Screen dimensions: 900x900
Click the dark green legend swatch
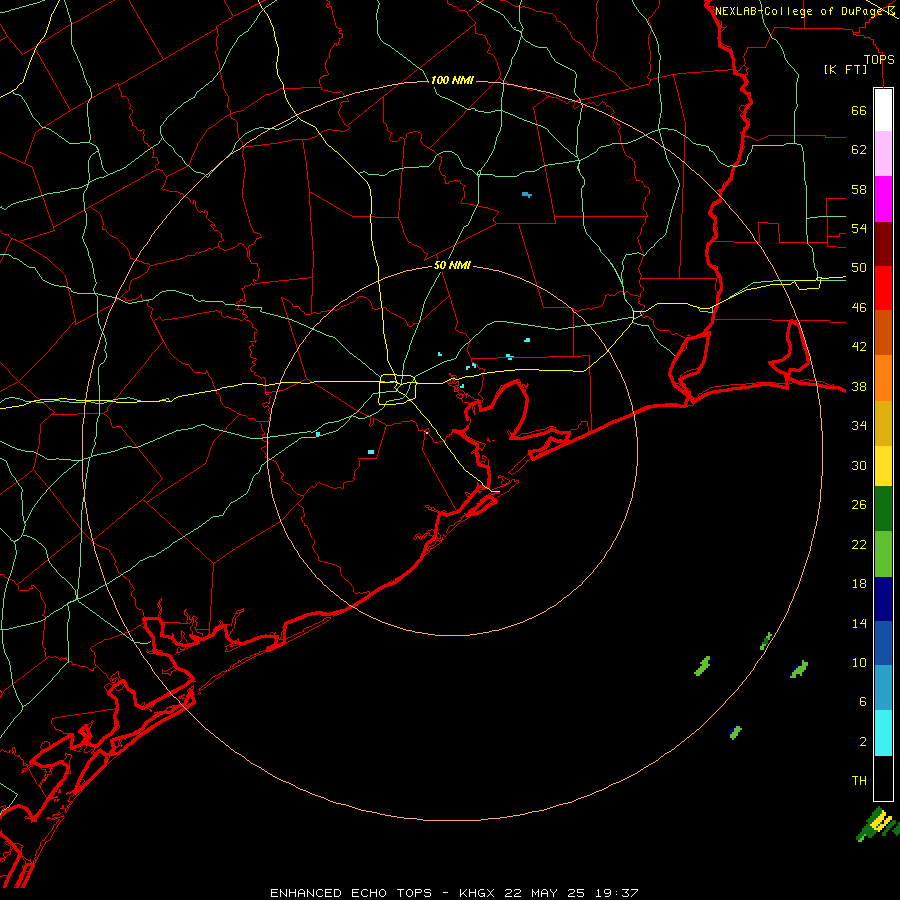pos(883,509)
